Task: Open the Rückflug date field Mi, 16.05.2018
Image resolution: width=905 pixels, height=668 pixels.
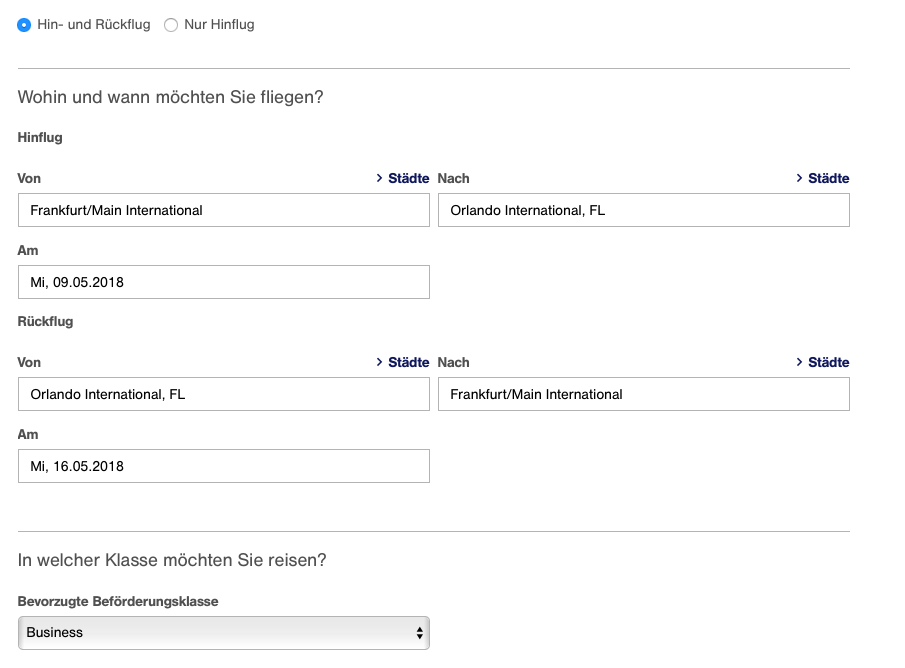Action: pos(224,466)
